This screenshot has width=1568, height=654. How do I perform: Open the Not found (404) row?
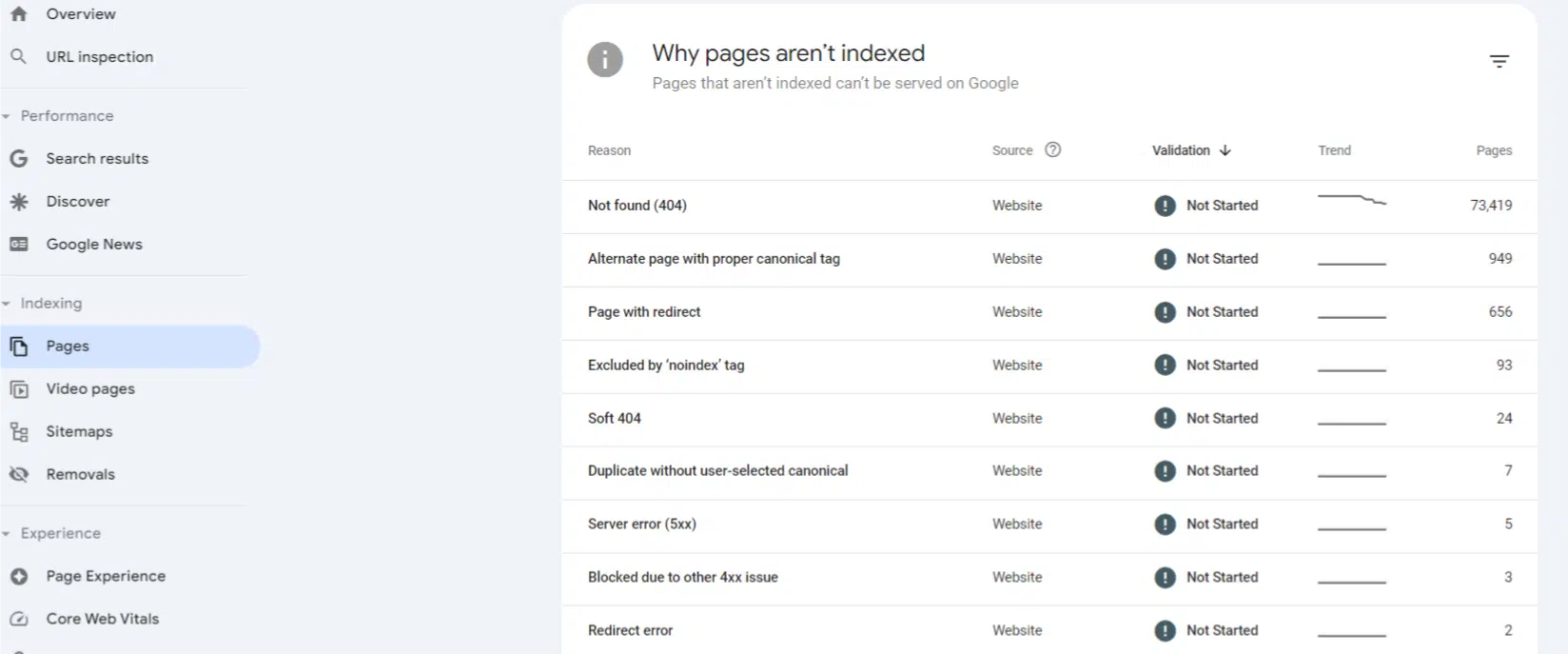click(637, 206)
